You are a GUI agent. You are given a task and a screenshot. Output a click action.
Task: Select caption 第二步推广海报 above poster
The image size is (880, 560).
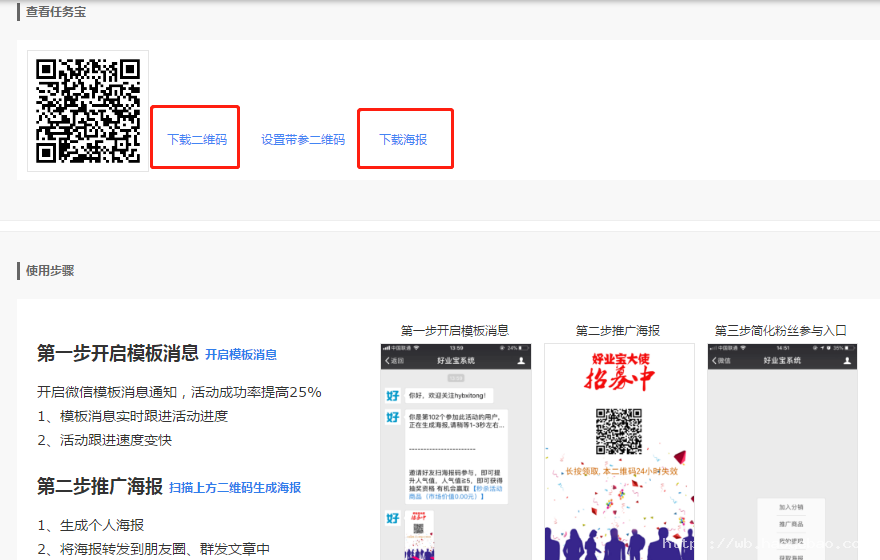pyautogui.click(x=618, y=331)
